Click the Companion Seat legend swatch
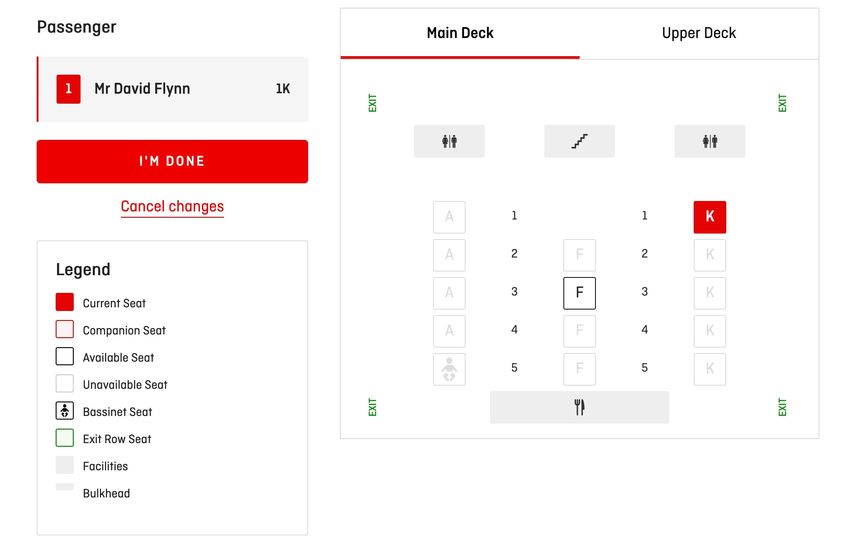 coord(65,329)
